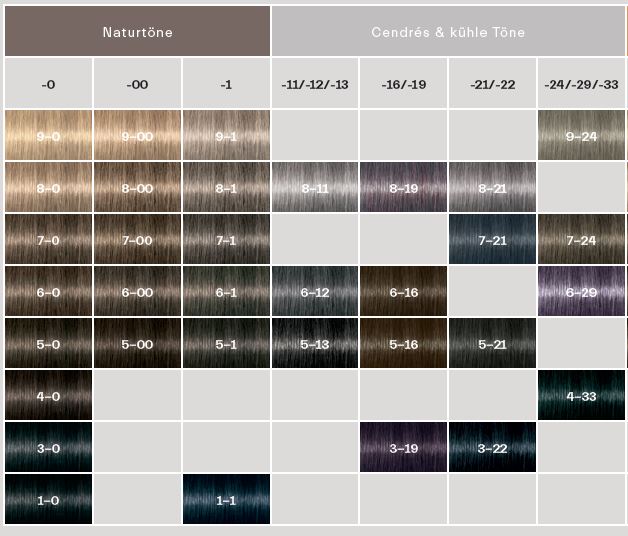Select the -0 column header

[48, 84]
